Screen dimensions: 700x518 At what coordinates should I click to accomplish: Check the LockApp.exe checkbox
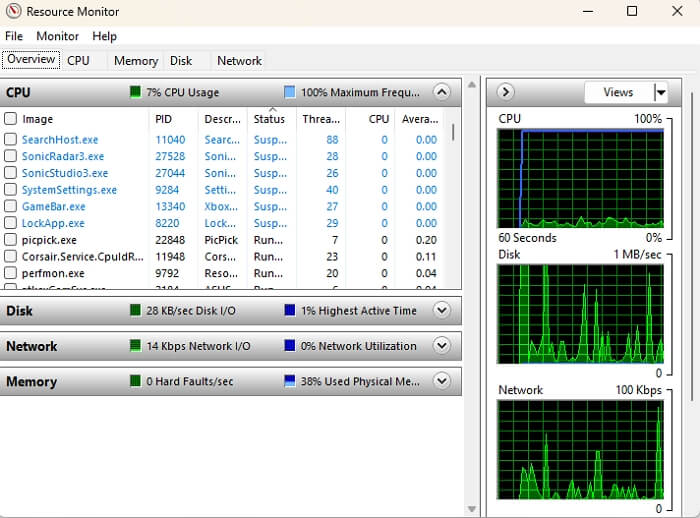[10, 223]
